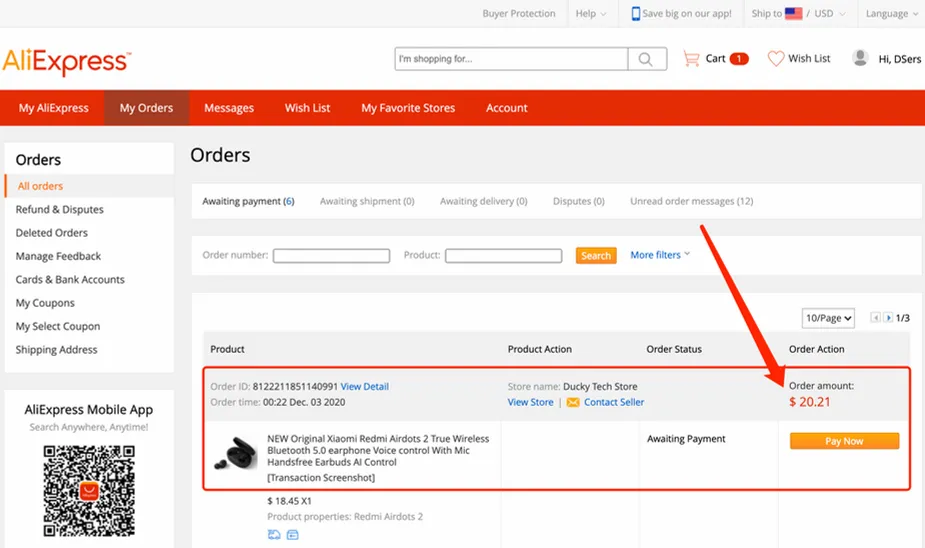Click the Ducky Tech Store name
The image size is (925, 548).
click(x=600, y=386)
